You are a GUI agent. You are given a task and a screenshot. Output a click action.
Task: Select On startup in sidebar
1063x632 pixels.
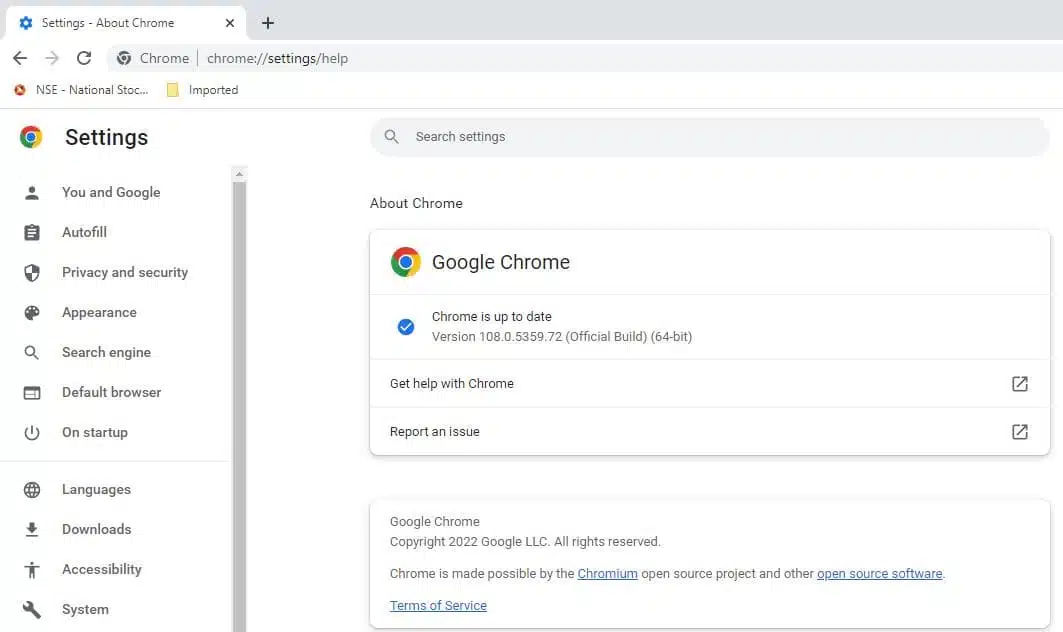95,433
